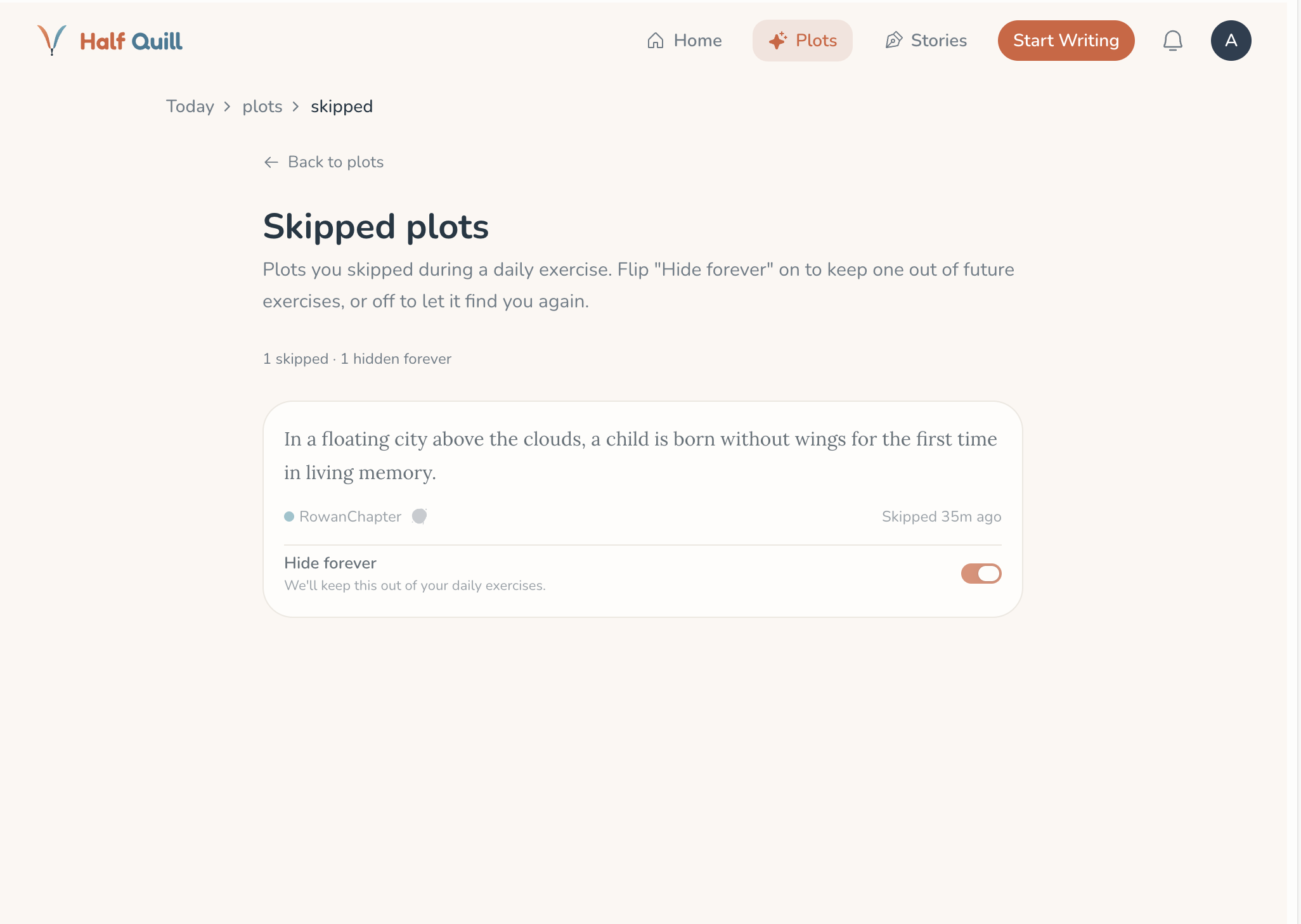Click the Start Writing button

(1066, 41)
